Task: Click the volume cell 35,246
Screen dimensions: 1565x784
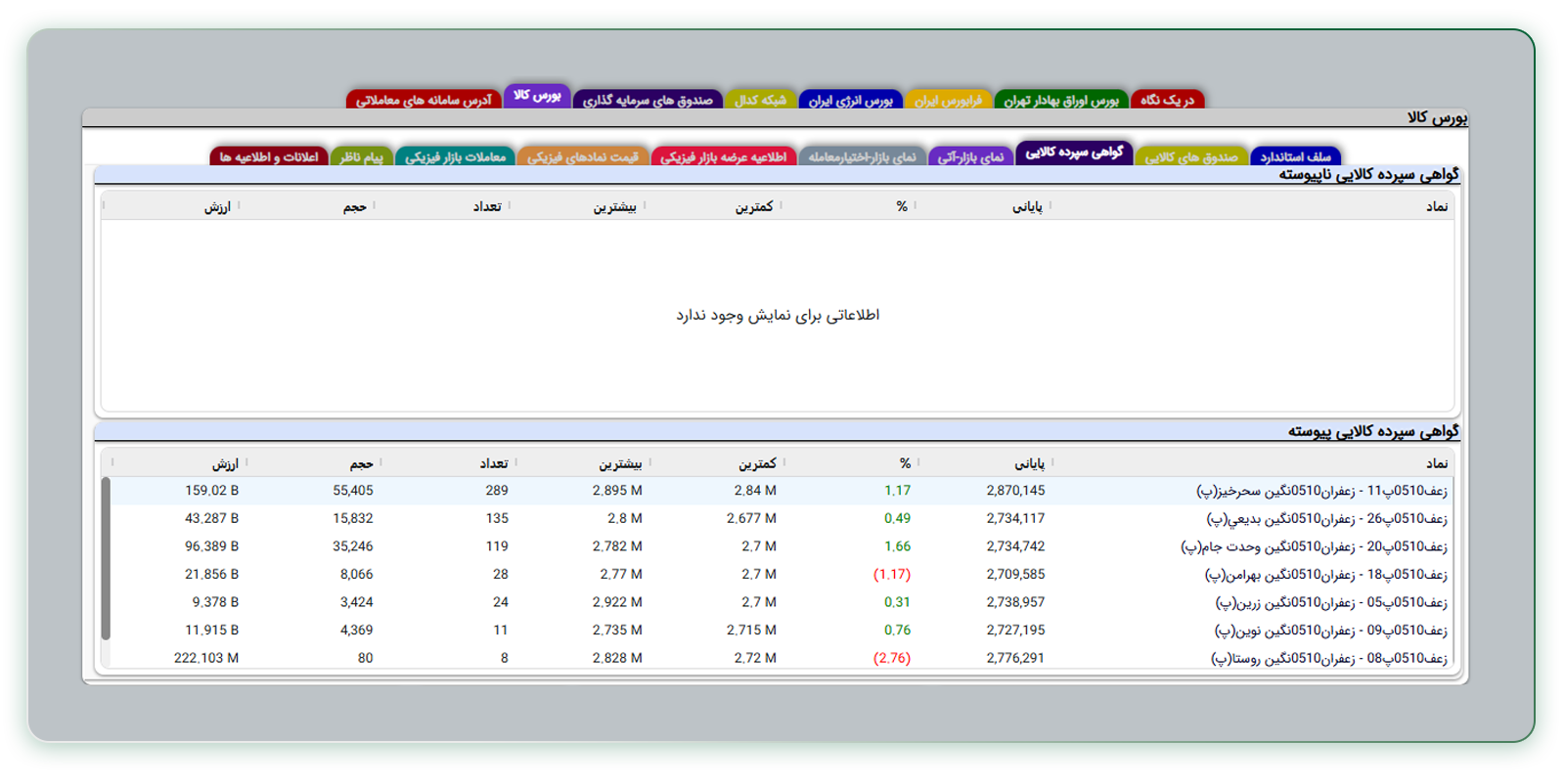Action: coord(353,546)
